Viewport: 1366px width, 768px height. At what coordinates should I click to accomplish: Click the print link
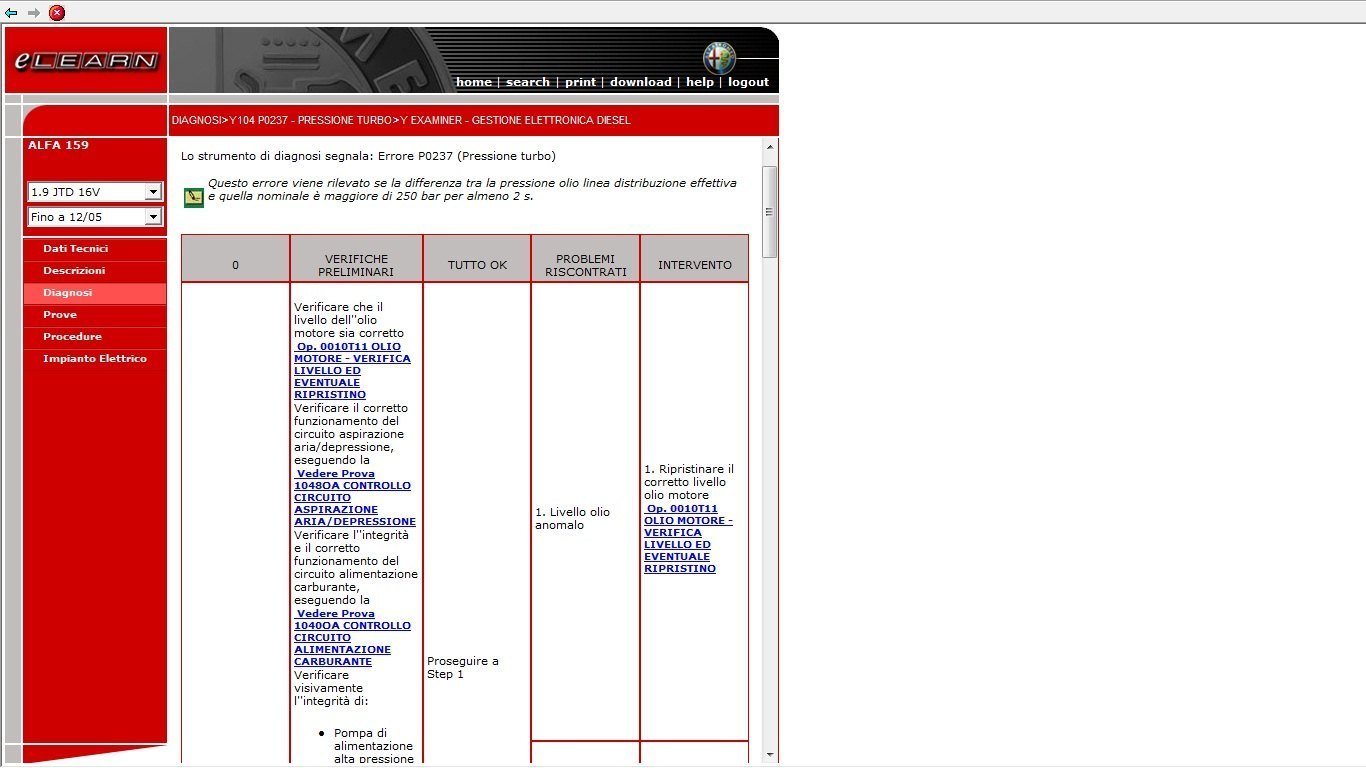(580, 82)
